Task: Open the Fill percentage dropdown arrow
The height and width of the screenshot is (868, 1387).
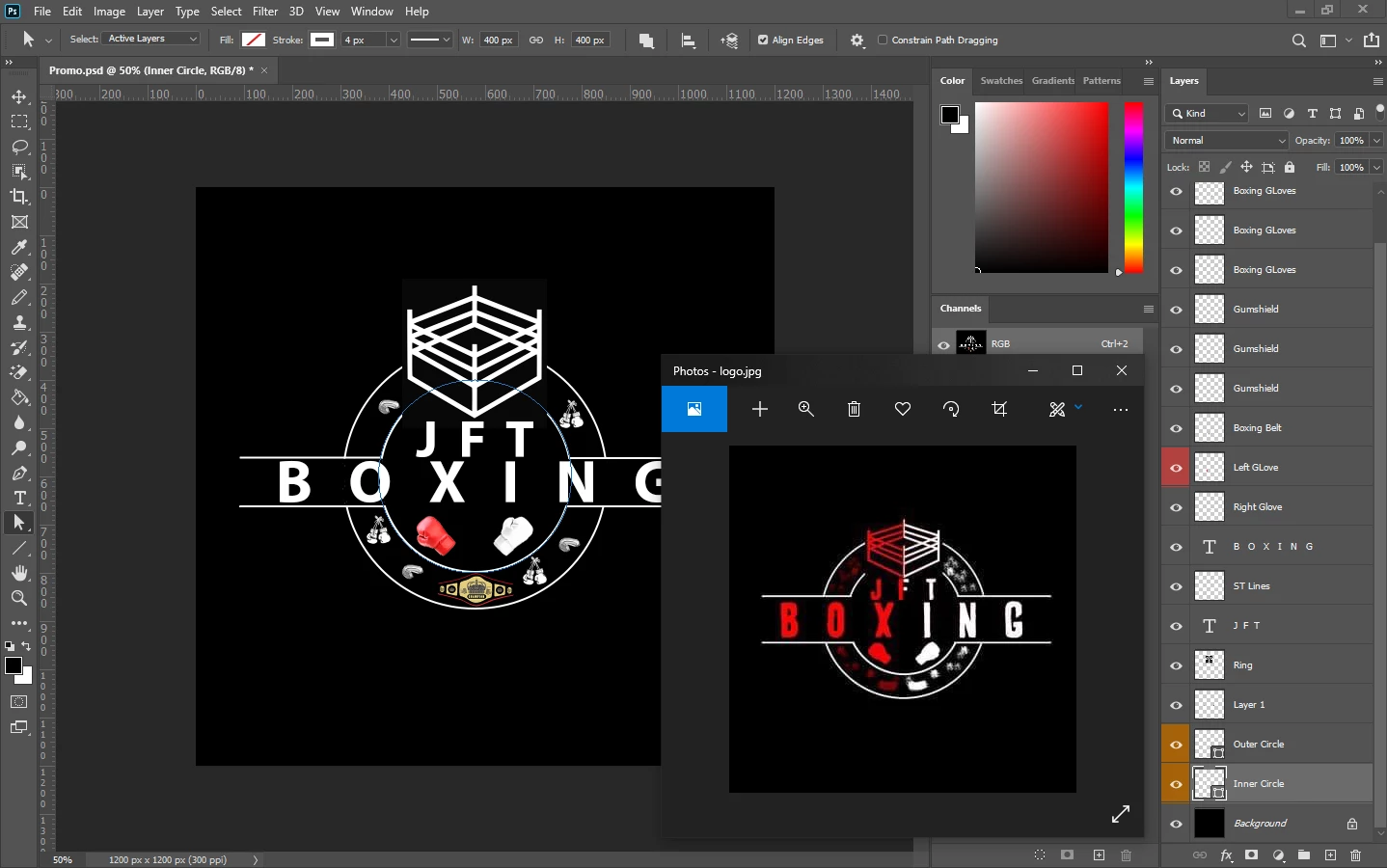Action: 1376,168
